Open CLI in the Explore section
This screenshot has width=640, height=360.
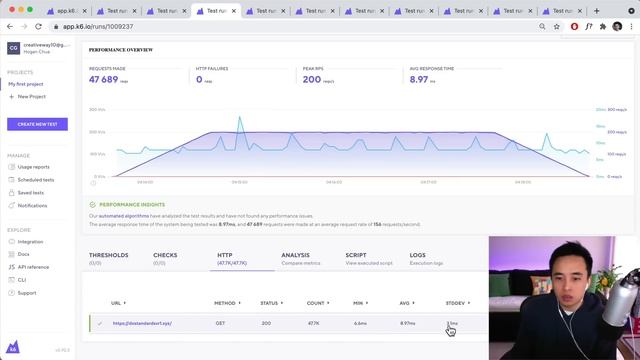pyautogui.click(x=22, y=280)
